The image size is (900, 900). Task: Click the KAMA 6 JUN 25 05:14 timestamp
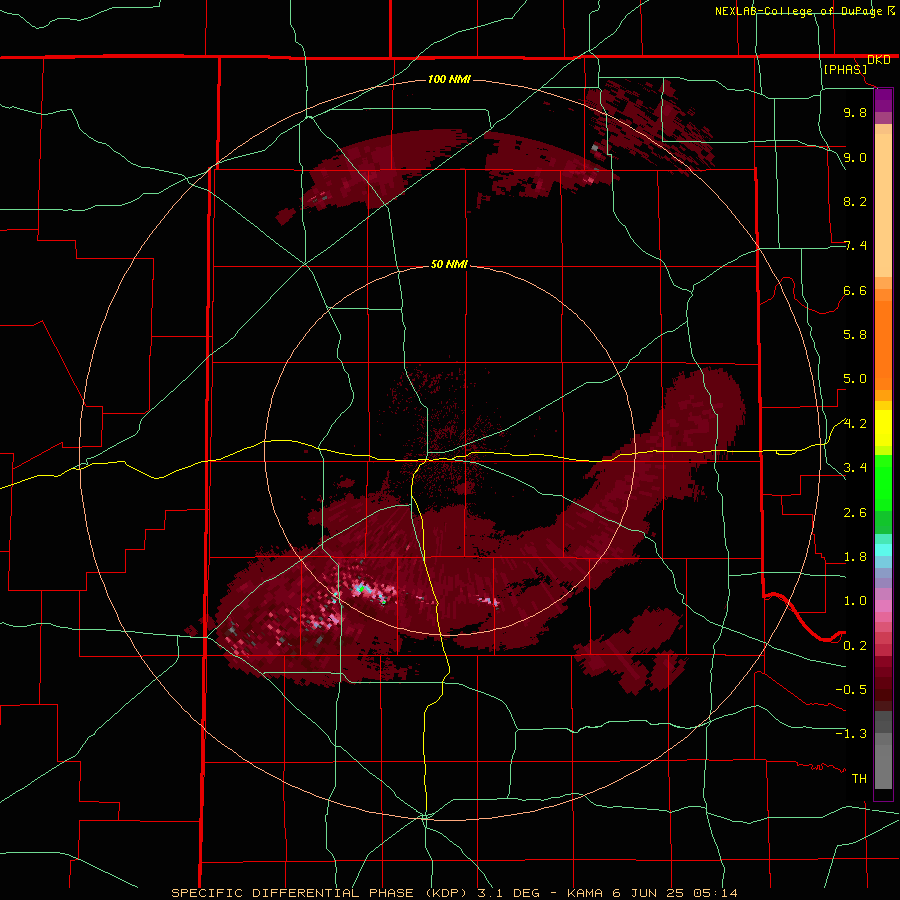(651, 893)
